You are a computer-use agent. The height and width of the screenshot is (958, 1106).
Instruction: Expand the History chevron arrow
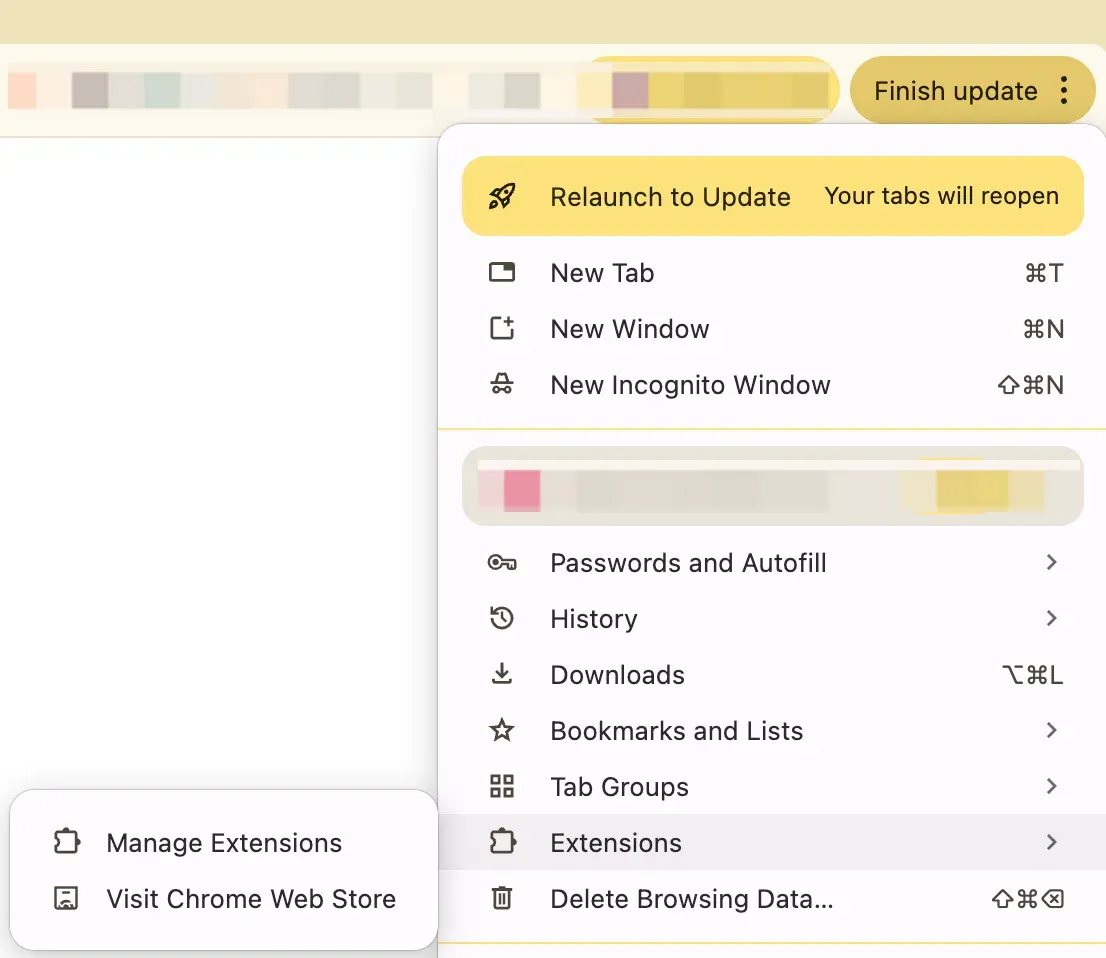click(1052, 618)
